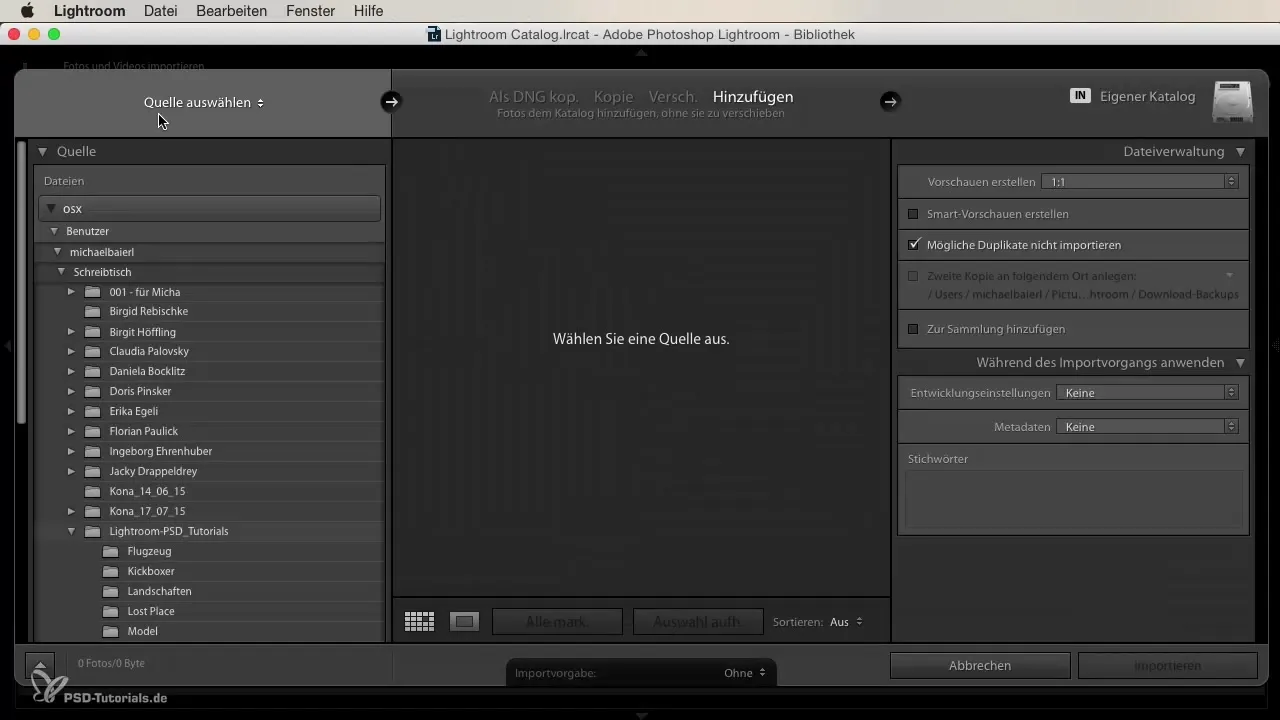Click the Flugzeug folder icon
Screen dimensions: 1280x720
(110, 551)
